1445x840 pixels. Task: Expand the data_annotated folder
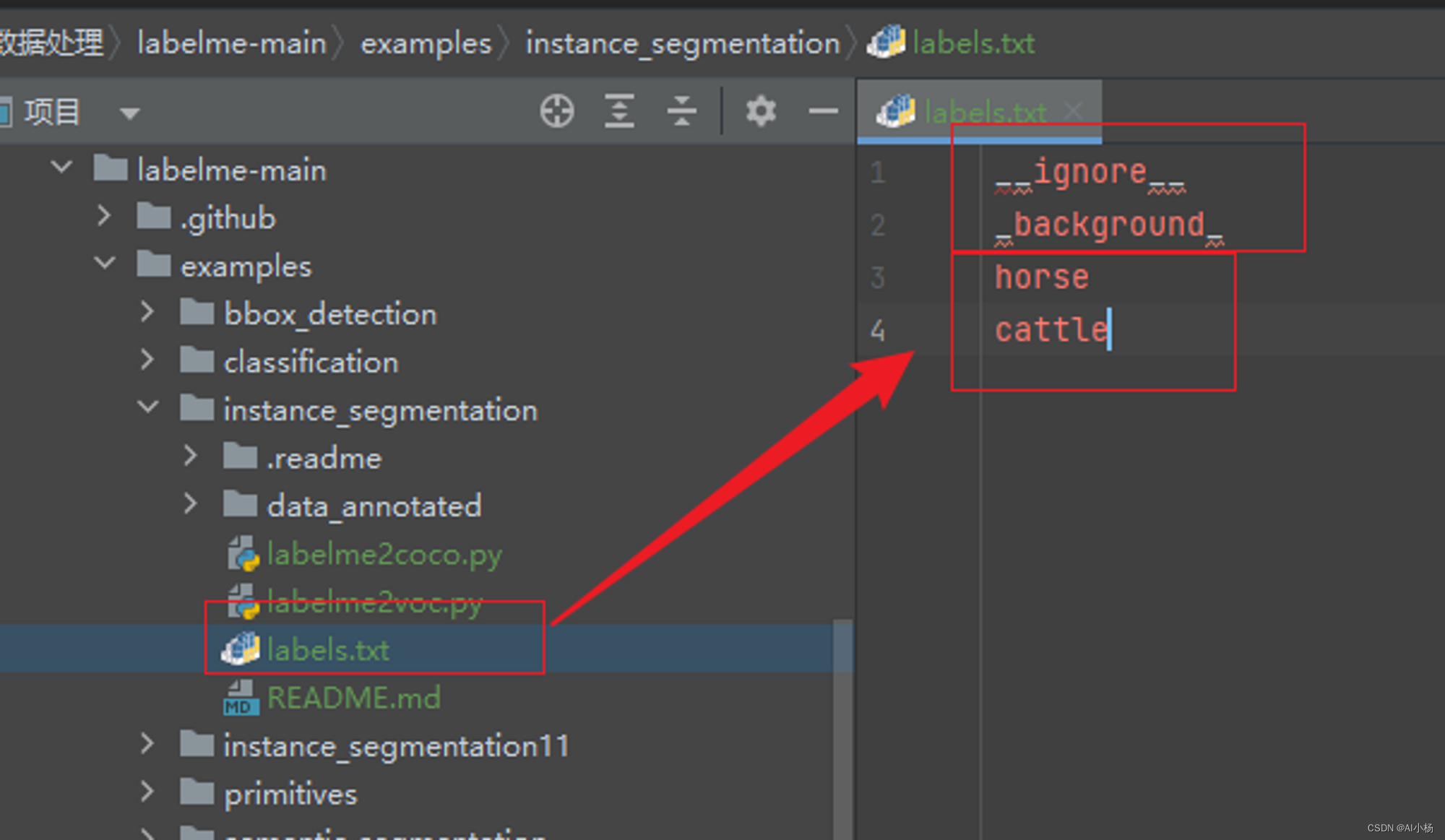click(190, 504)
